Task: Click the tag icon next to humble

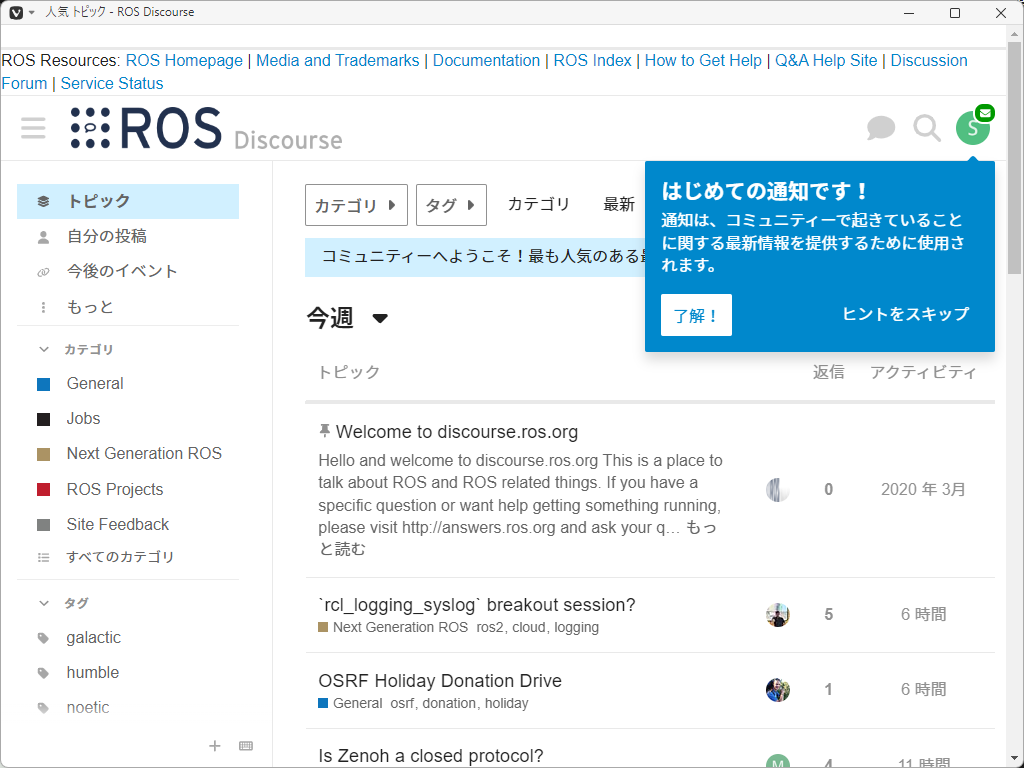Action: [43, 673]
